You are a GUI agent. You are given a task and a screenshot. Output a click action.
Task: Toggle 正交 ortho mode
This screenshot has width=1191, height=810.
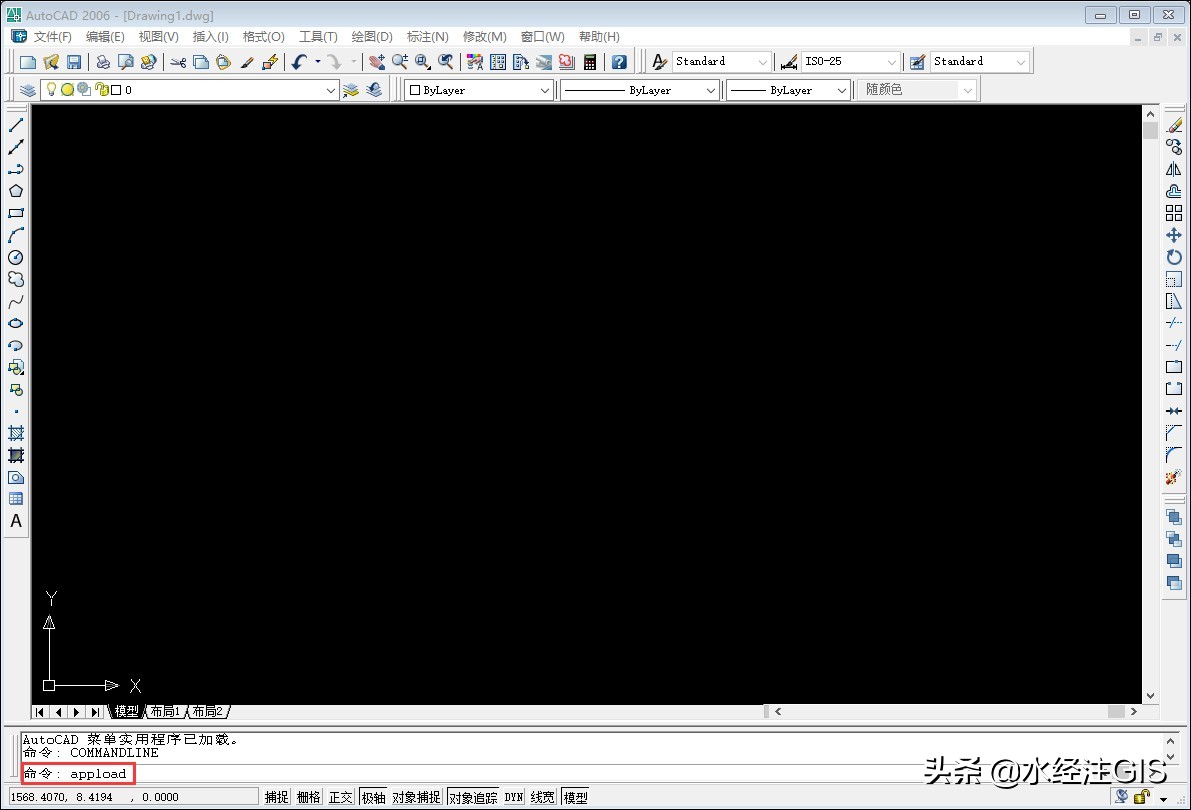tap(341, 797)
